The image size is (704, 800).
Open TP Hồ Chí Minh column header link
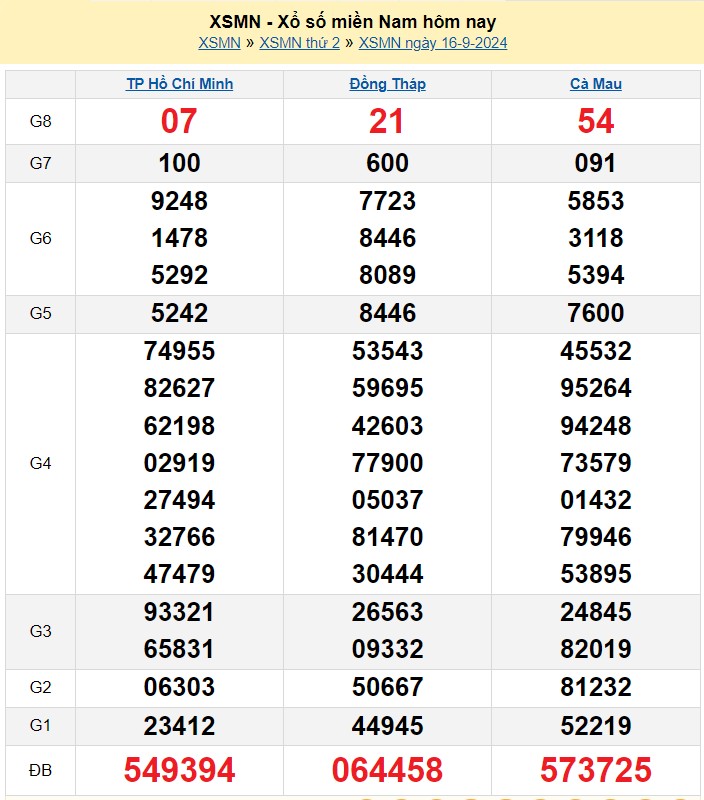[x=179, y=84]
